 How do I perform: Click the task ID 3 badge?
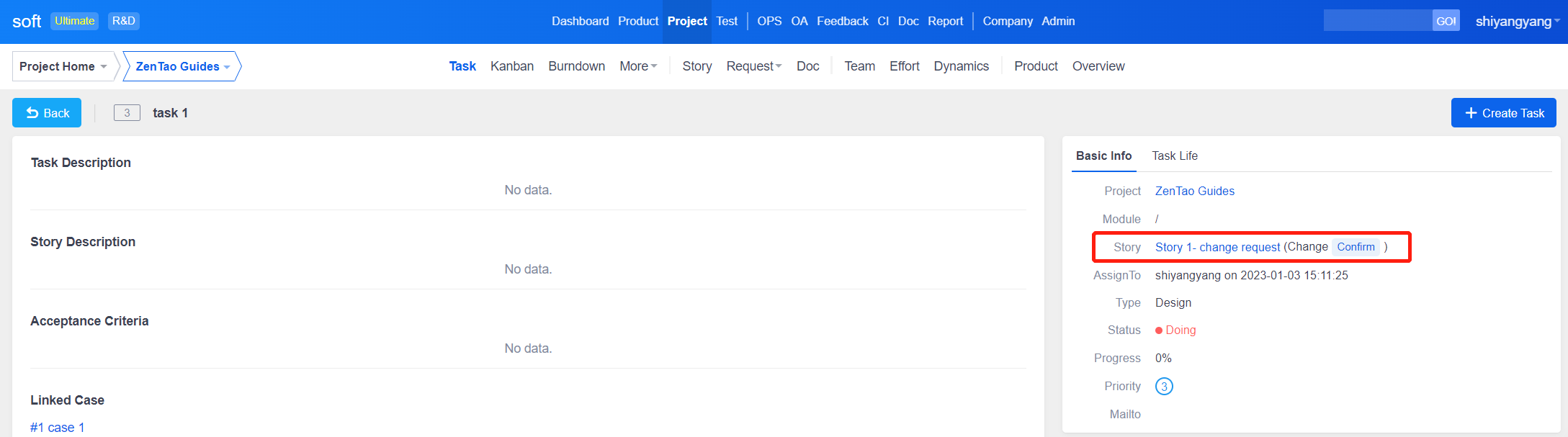[x=127, y=113]
